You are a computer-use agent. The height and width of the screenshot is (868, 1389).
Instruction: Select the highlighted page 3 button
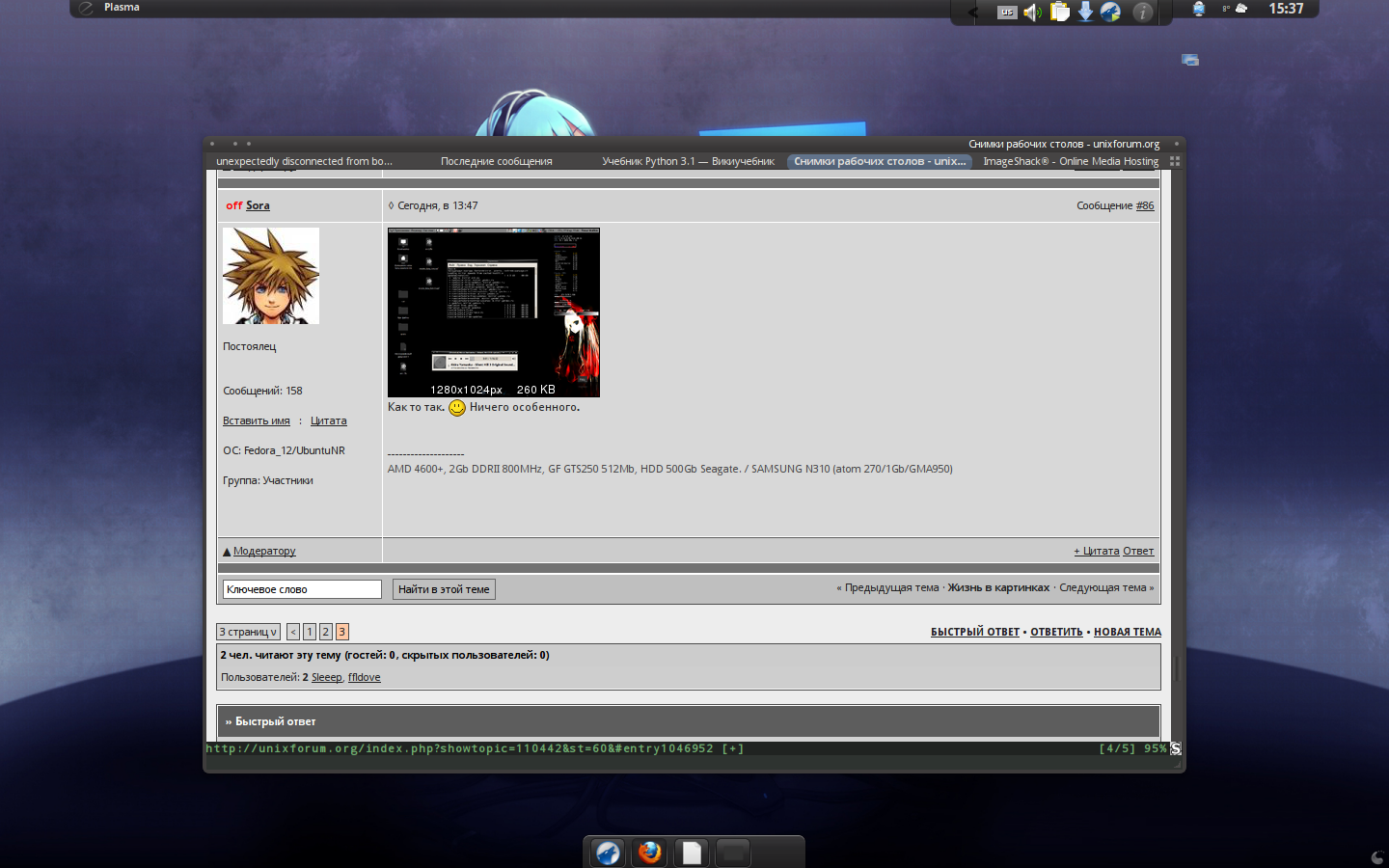click(342, 632)
